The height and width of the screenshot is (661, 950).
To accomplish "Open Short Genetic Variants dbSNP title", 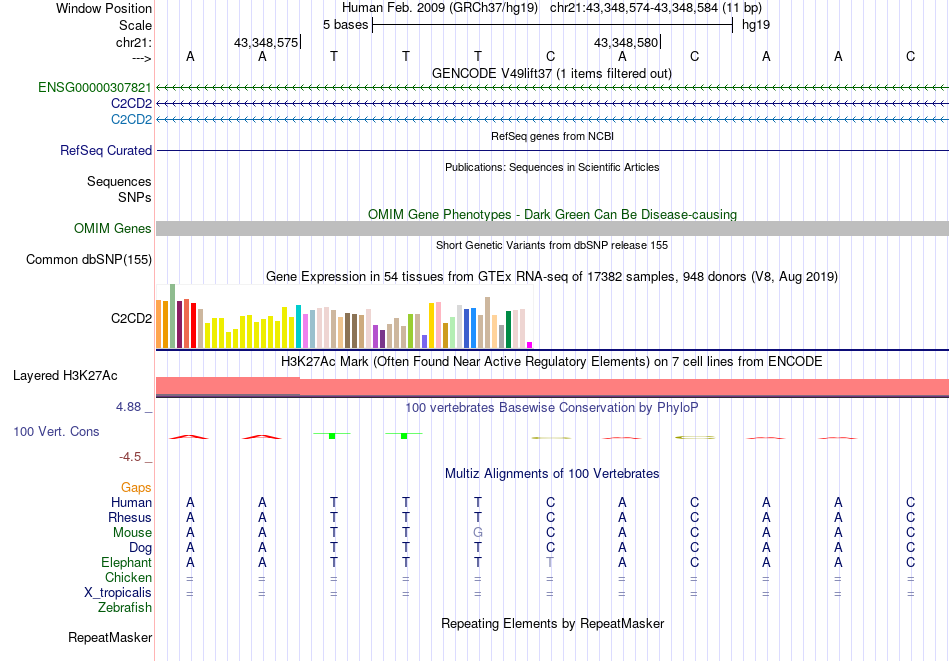I will 552,245.
